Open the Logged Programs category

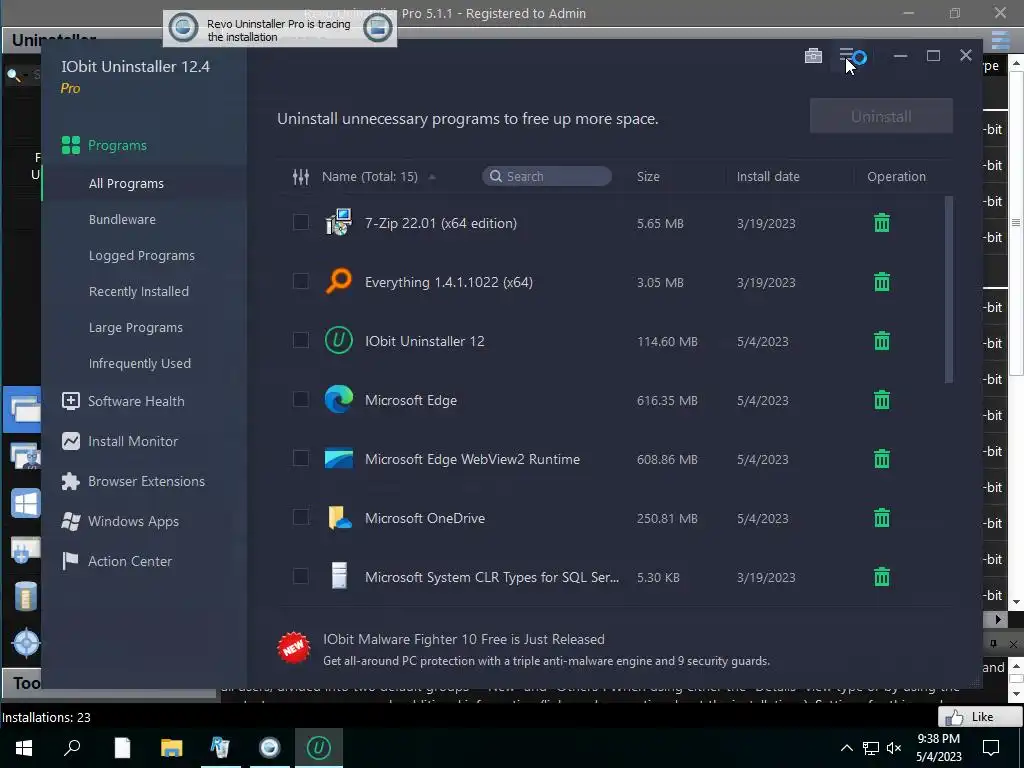click(142, 255)
